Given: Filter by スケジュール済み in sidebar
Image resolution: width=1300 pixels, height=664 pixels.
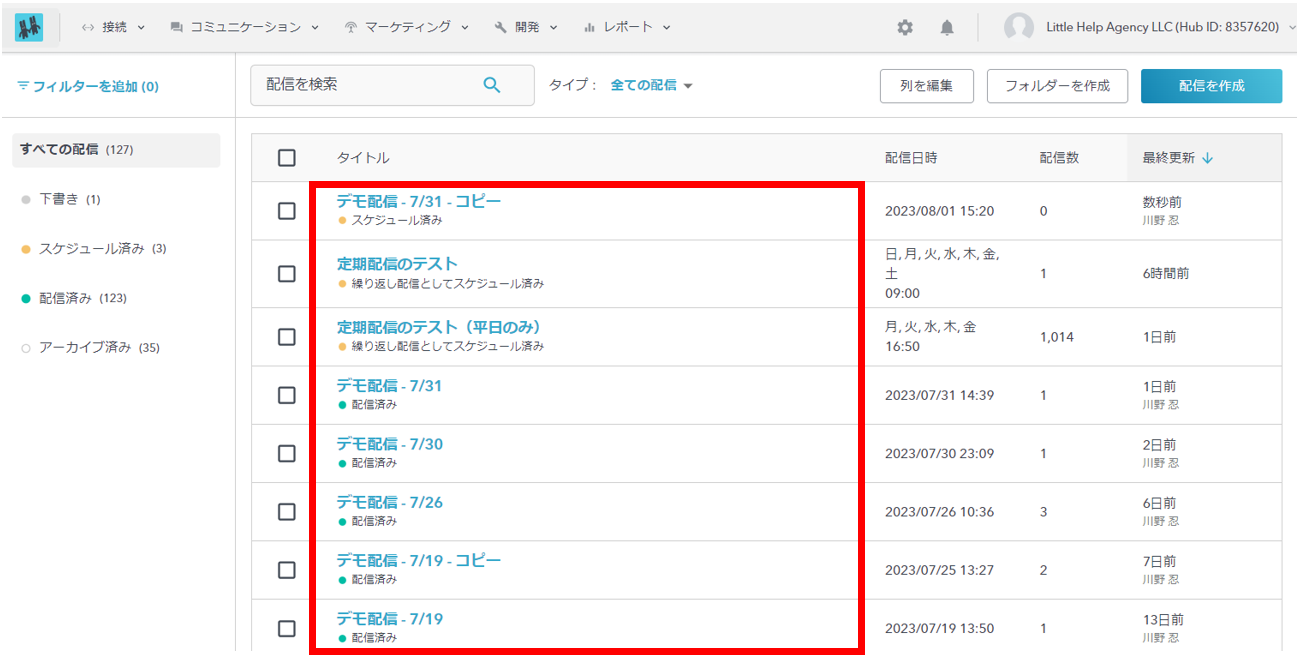Looking at the screenshot, I should 91,249.
